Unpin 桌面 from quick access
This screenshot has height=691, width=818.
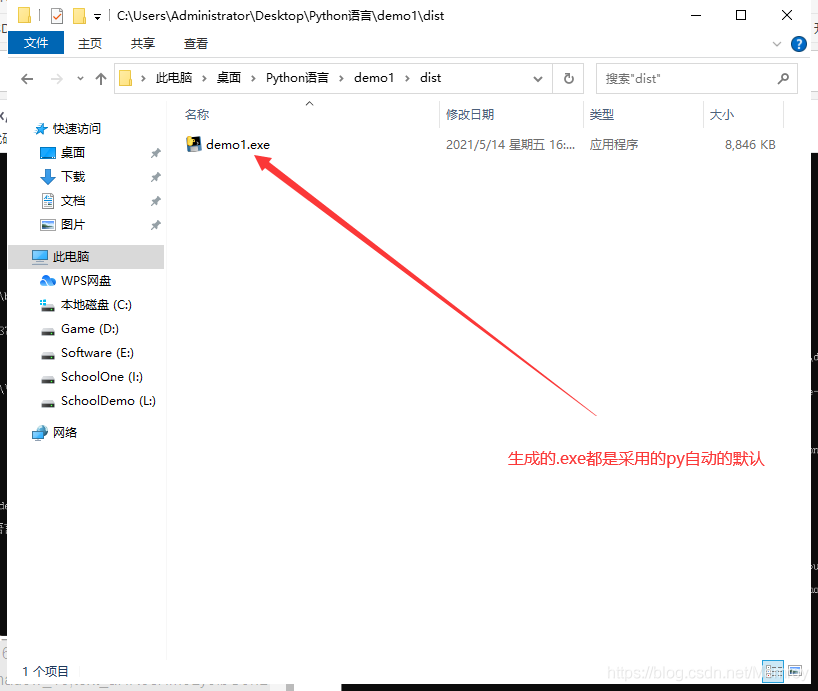(157, 152)
